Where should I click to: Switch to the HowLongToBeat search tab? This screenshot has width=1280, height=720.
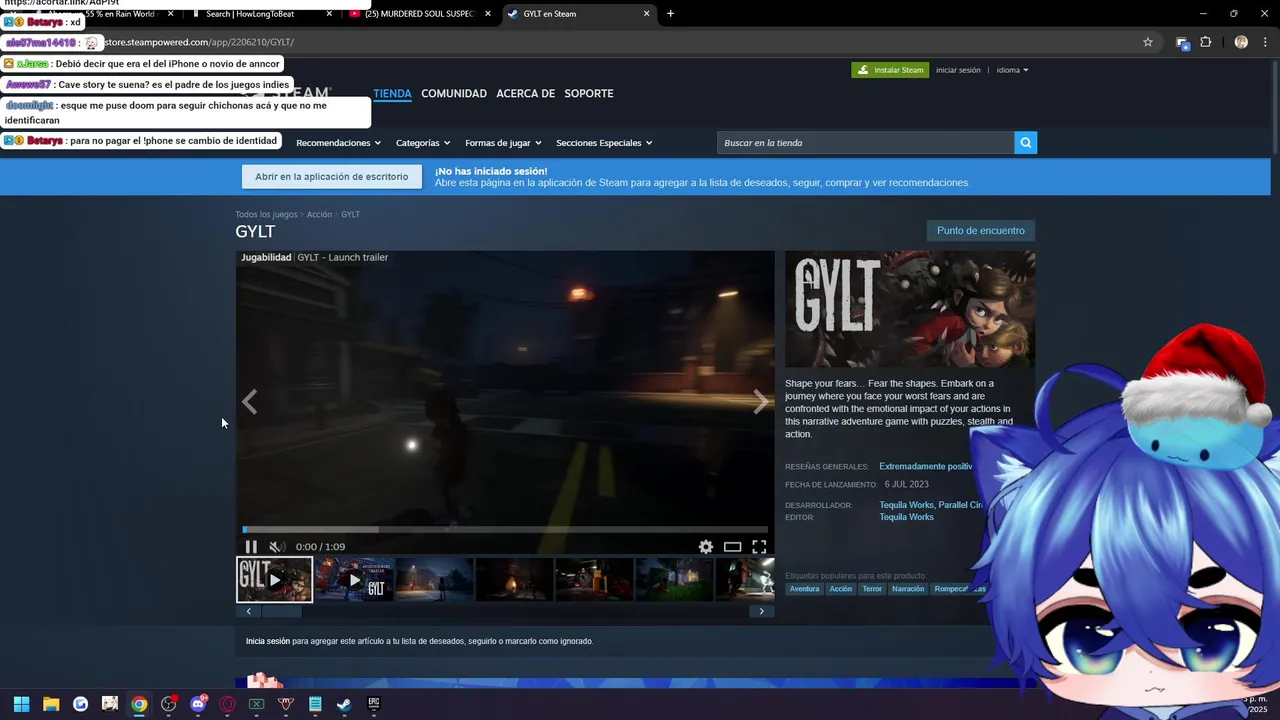(264, 14)
